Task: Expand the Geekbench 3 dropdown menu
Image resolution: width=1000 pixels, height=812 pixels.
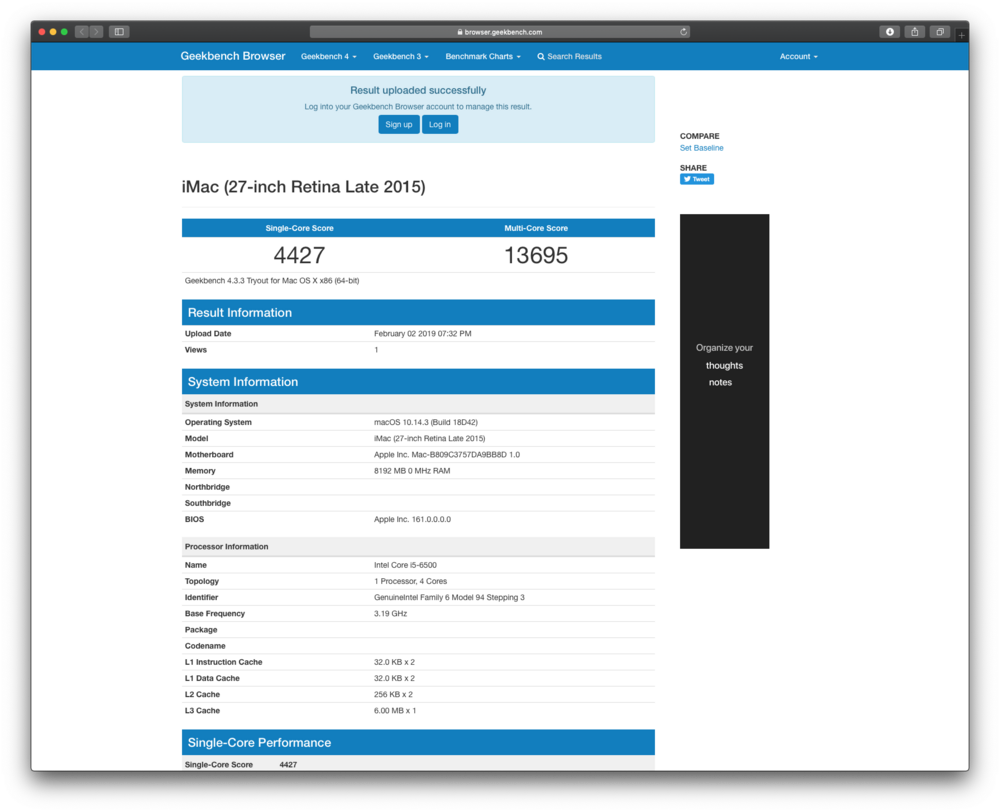Action: pos(401,57)
